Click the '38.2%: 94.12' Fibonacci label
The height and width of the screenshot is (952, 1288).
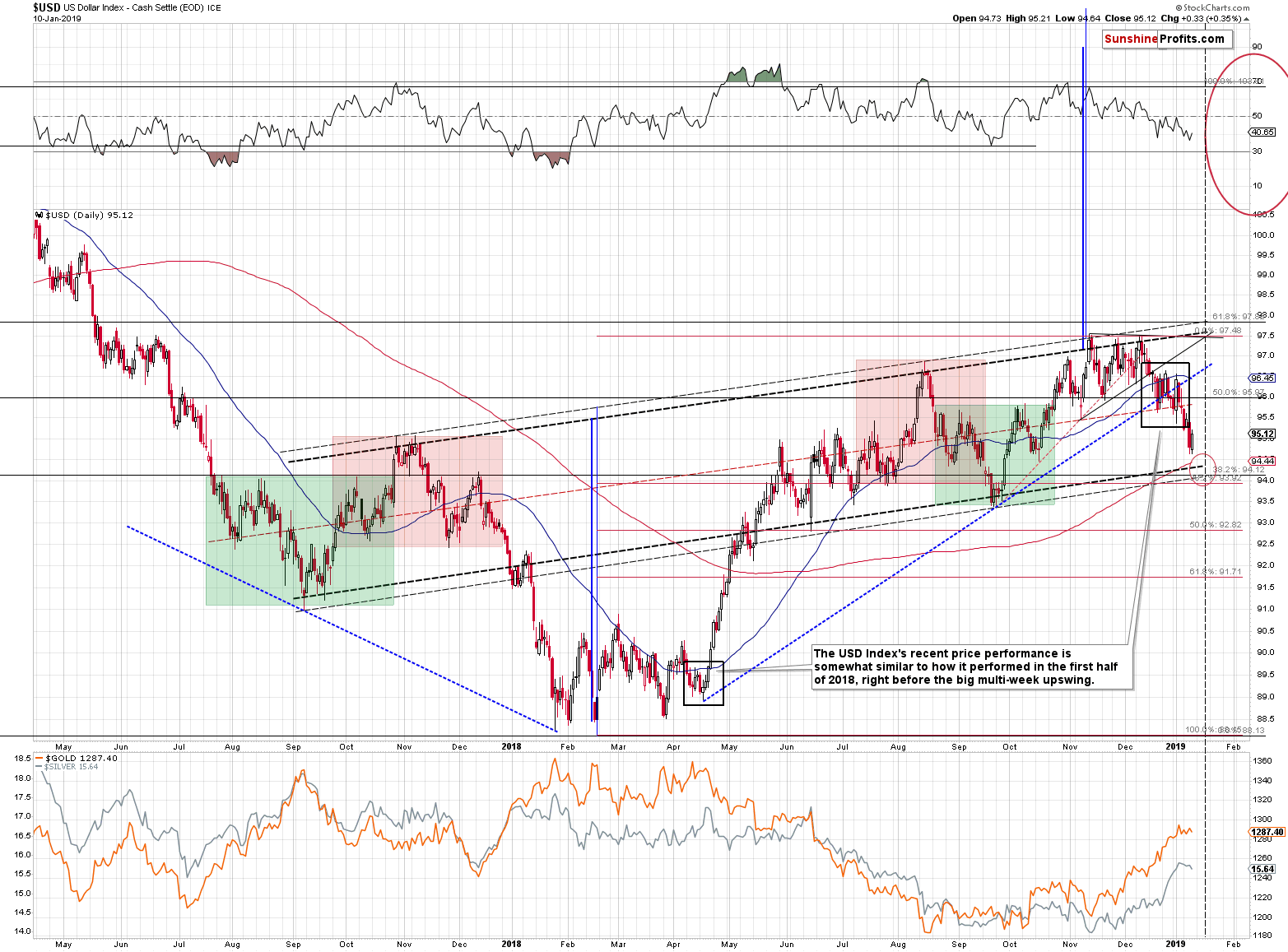(x=1239, y=469)
